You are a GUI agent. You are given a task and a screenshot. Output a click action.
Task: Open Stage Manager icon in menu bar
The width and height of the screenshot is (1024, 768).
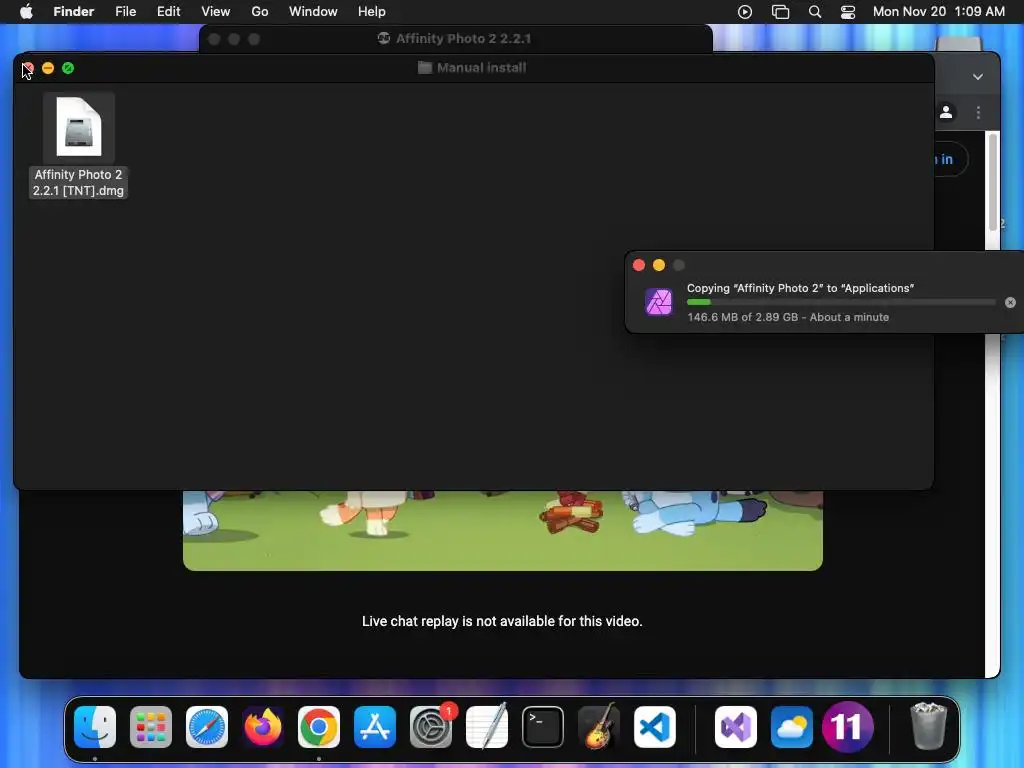[780, 12]
